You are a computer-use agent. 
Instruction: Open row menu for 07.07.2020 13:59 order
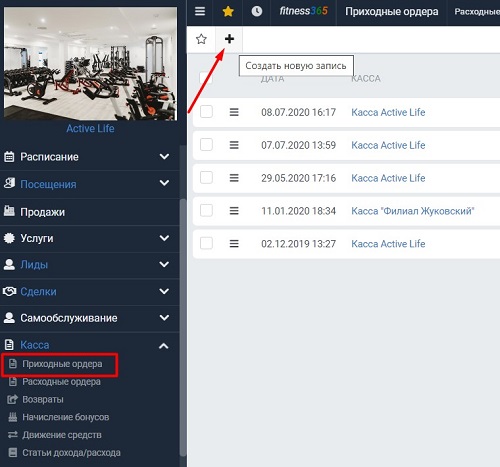pyautogui.click(x=234, y=145)
